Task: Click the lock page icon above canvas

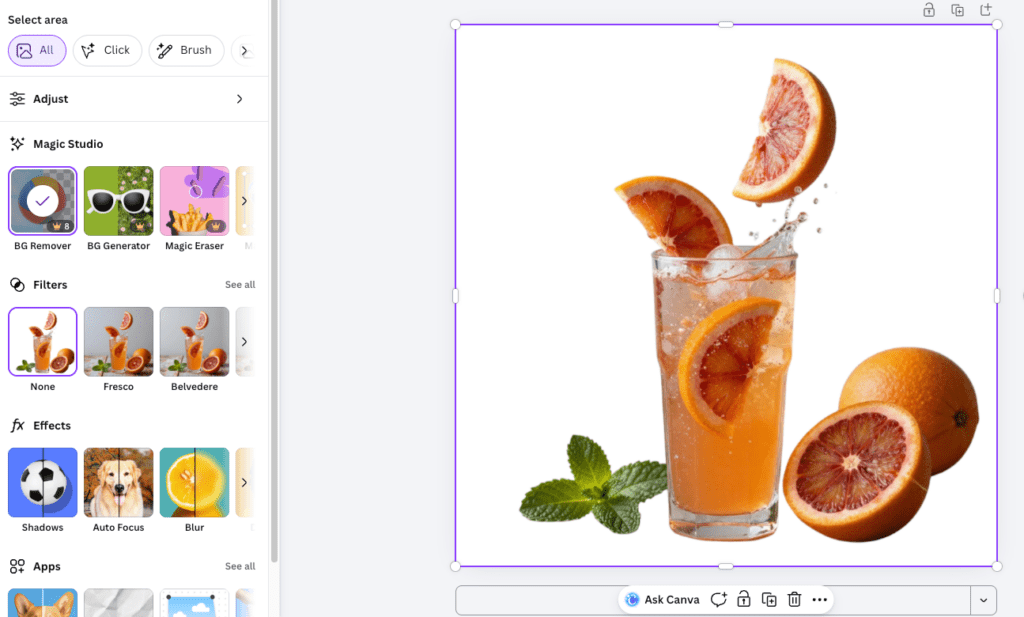Action: 929,10
